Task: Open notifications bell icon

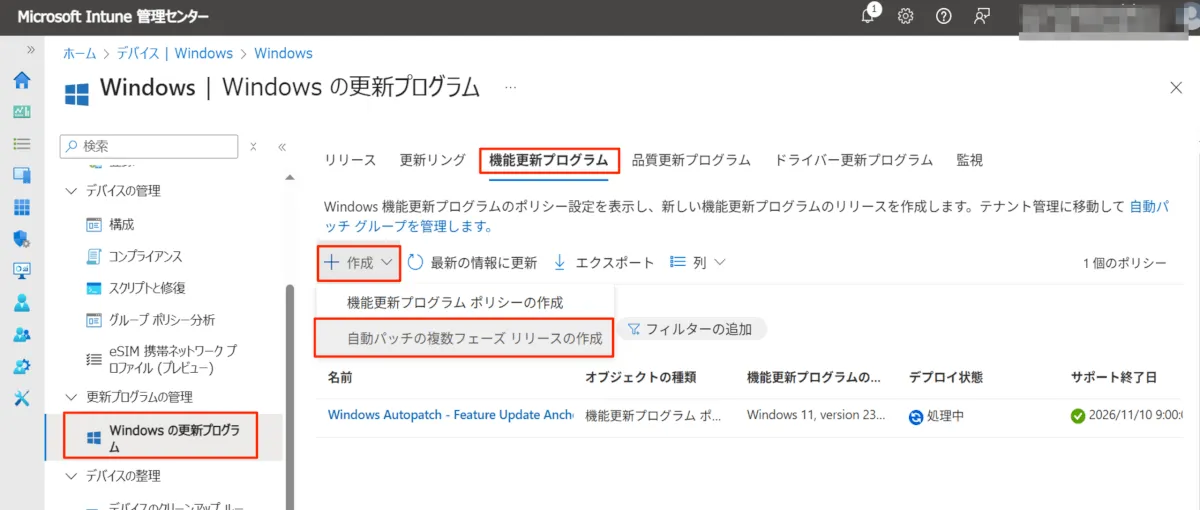Action: (868, 15)
